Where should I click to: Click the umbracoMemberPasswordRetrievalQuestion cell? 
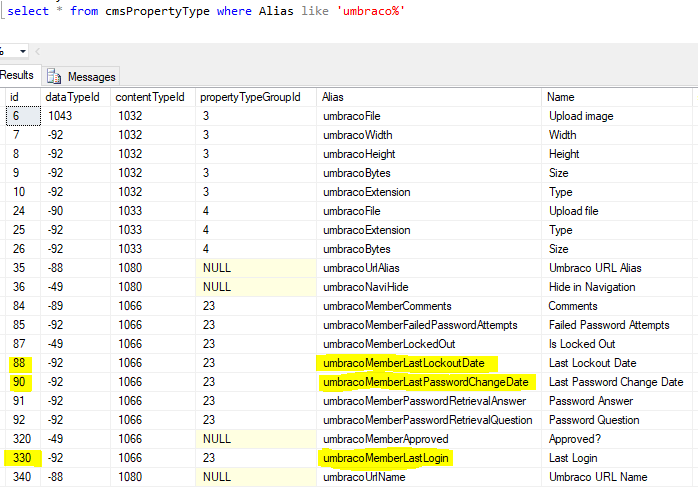tap(429, 420)
